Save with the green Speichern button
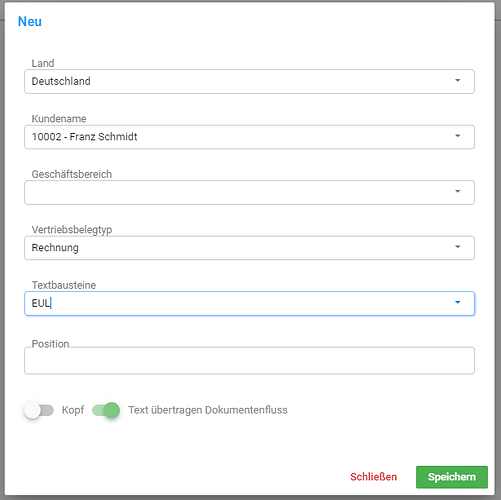 (x=452, y=477)
